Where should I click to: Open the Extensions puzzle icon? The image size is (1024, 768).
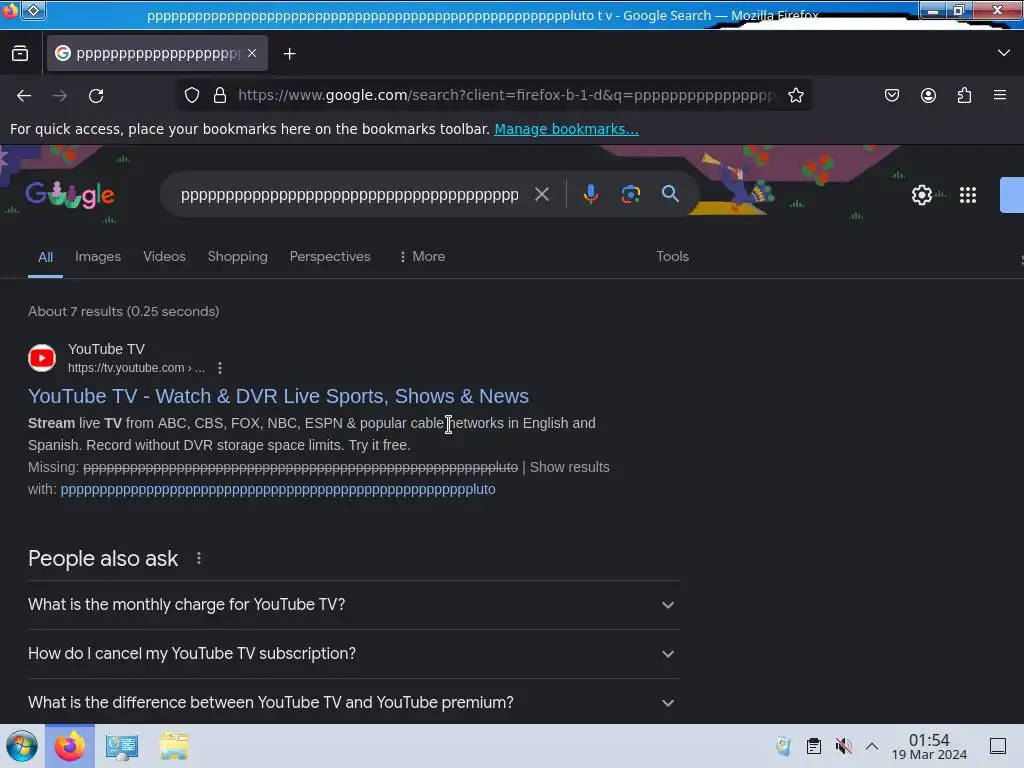tap(964, 95)
